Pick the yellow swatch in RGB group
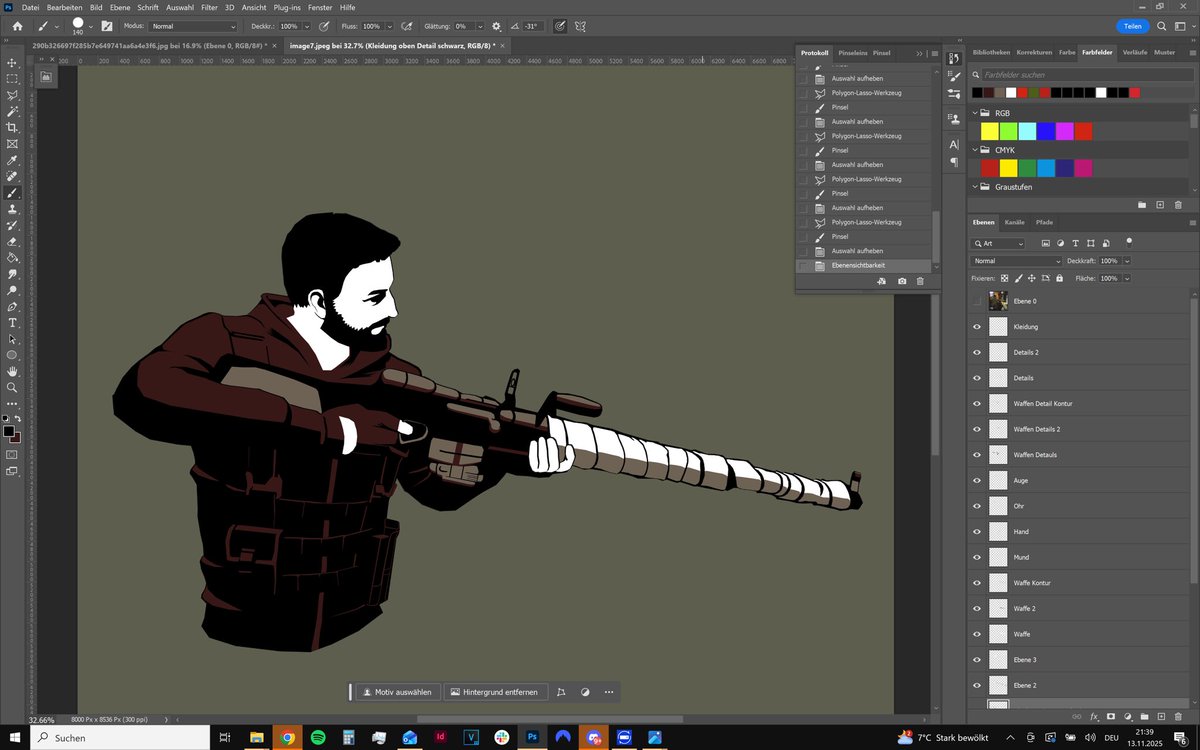Viewport: 1200px width, 750px height. click(989, 131)
